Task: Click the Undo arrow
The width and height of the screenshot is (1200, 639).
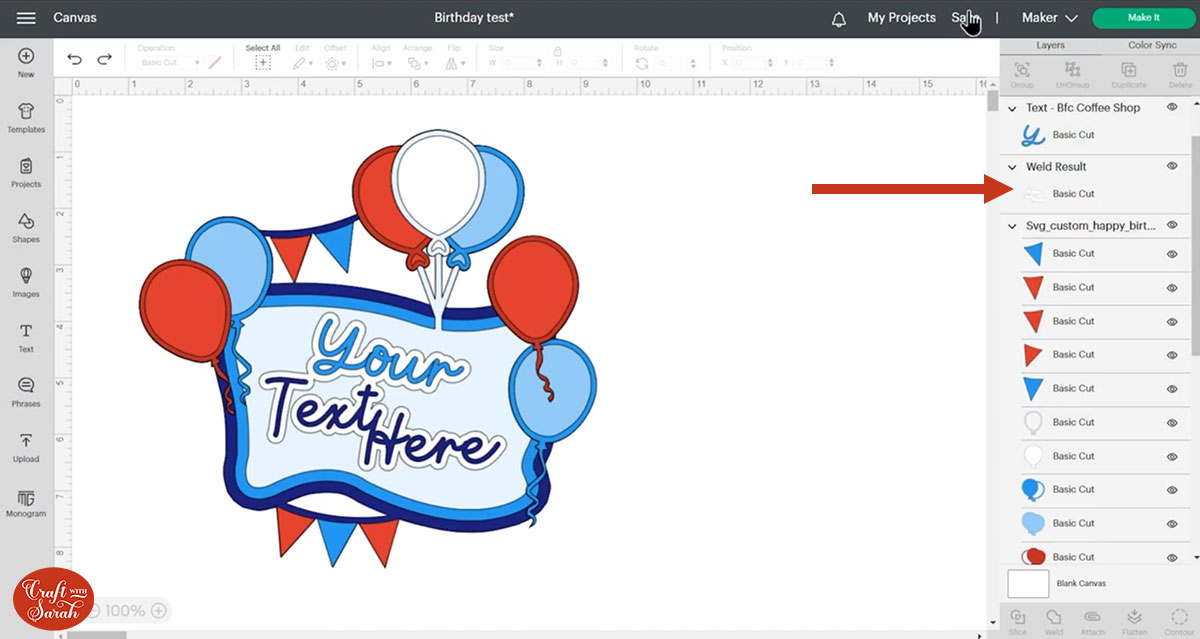Action: 75,60
